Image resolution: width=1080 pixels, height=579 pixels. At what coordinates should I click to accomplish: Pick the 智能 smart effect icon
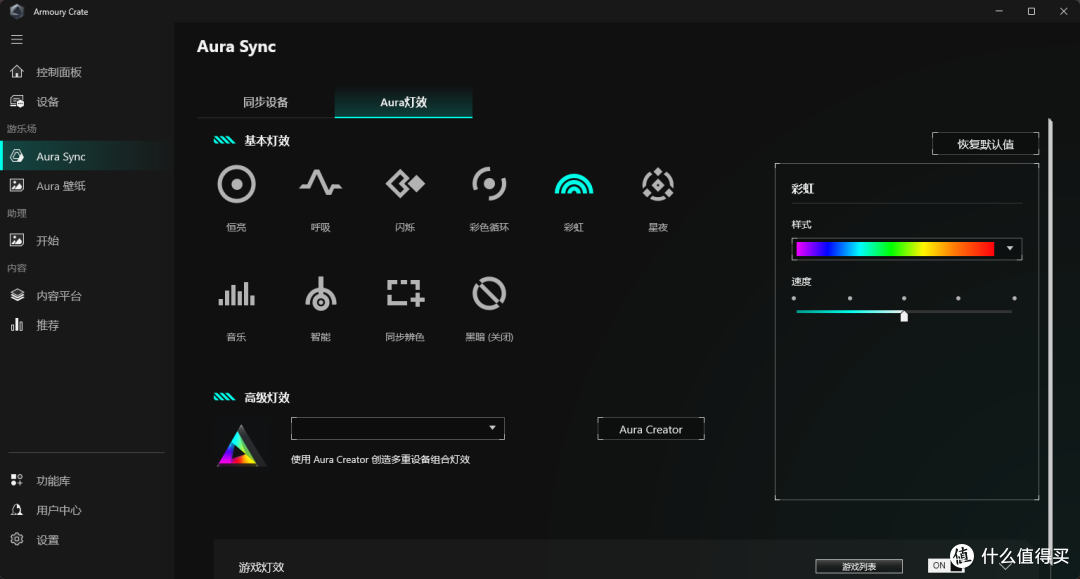pyautogui.click(x=320, y=294)
